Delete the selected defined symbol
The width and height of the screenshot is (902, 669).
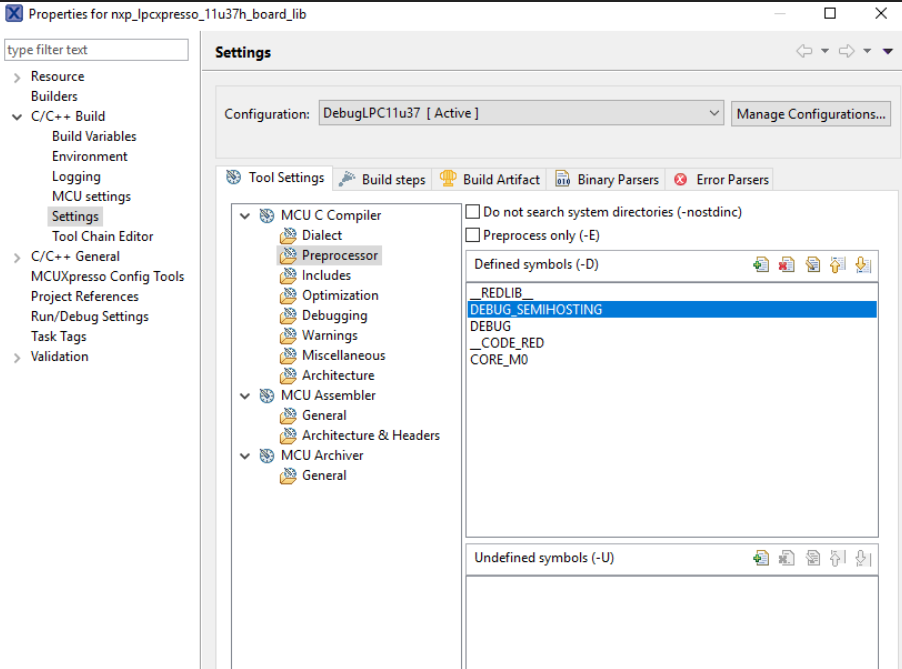coord(787,265)
